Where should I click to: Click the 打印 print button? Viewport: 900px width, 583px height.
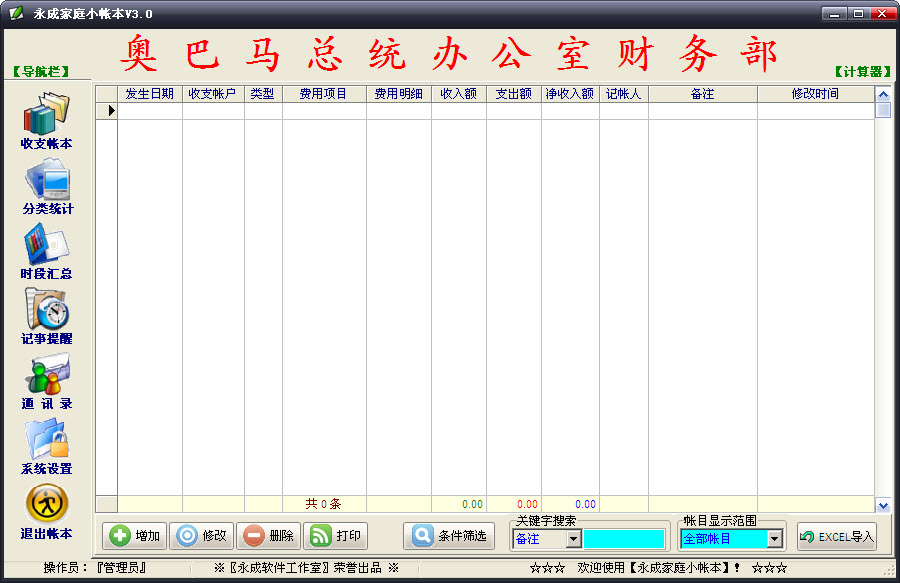coord(336,536)
